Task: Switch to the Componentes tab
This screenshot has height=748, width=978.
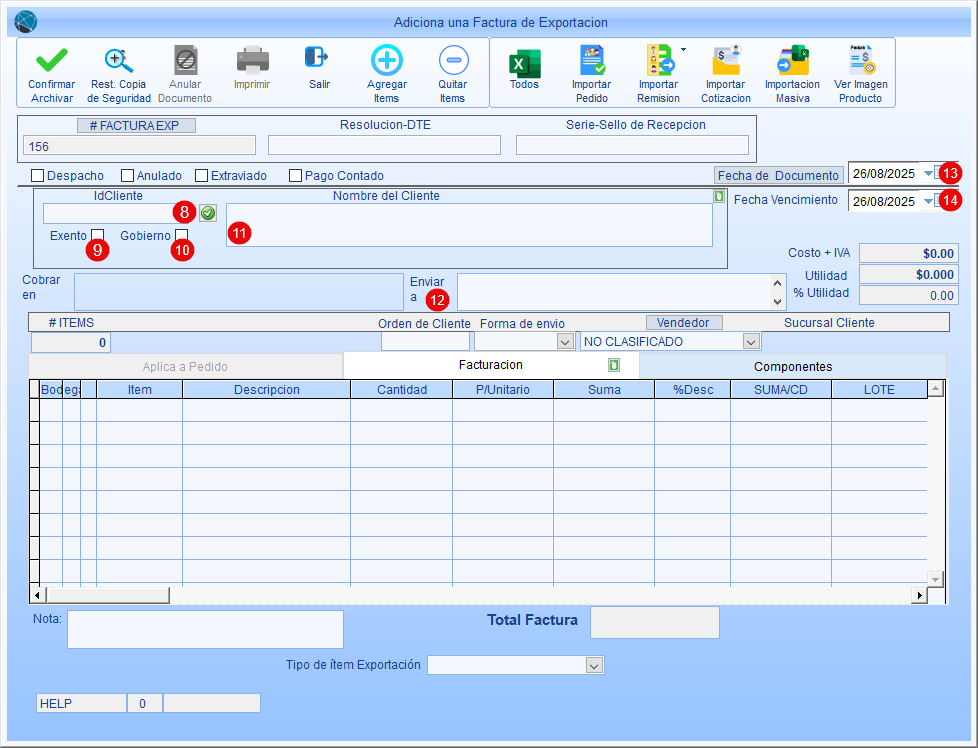Action: click(792, 366)
